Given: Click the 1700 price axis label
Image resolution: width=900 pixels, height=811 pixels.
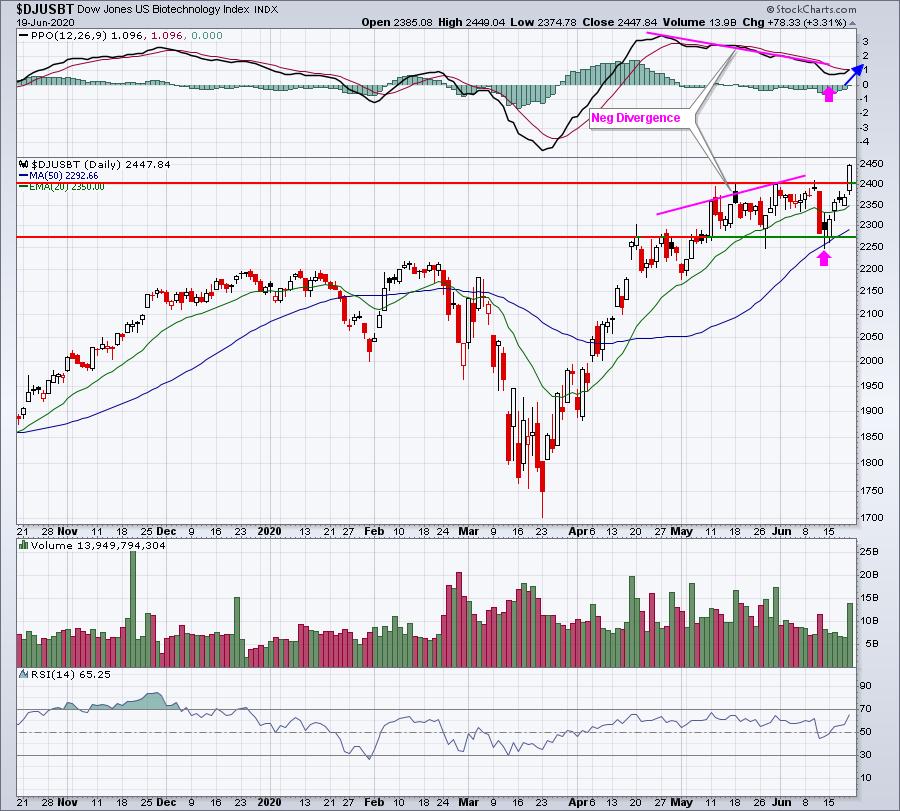Looking at the screenshot, I should click(x=871, y=517).
